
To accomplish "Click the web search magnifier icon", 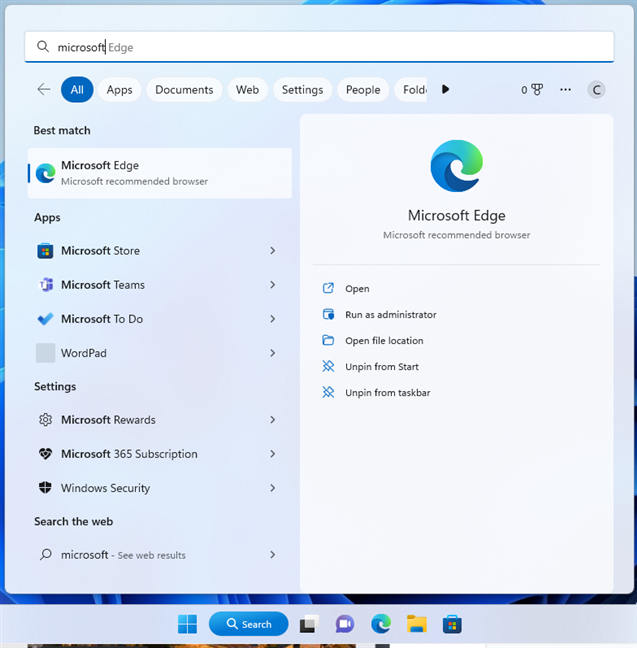I will 45,554.
